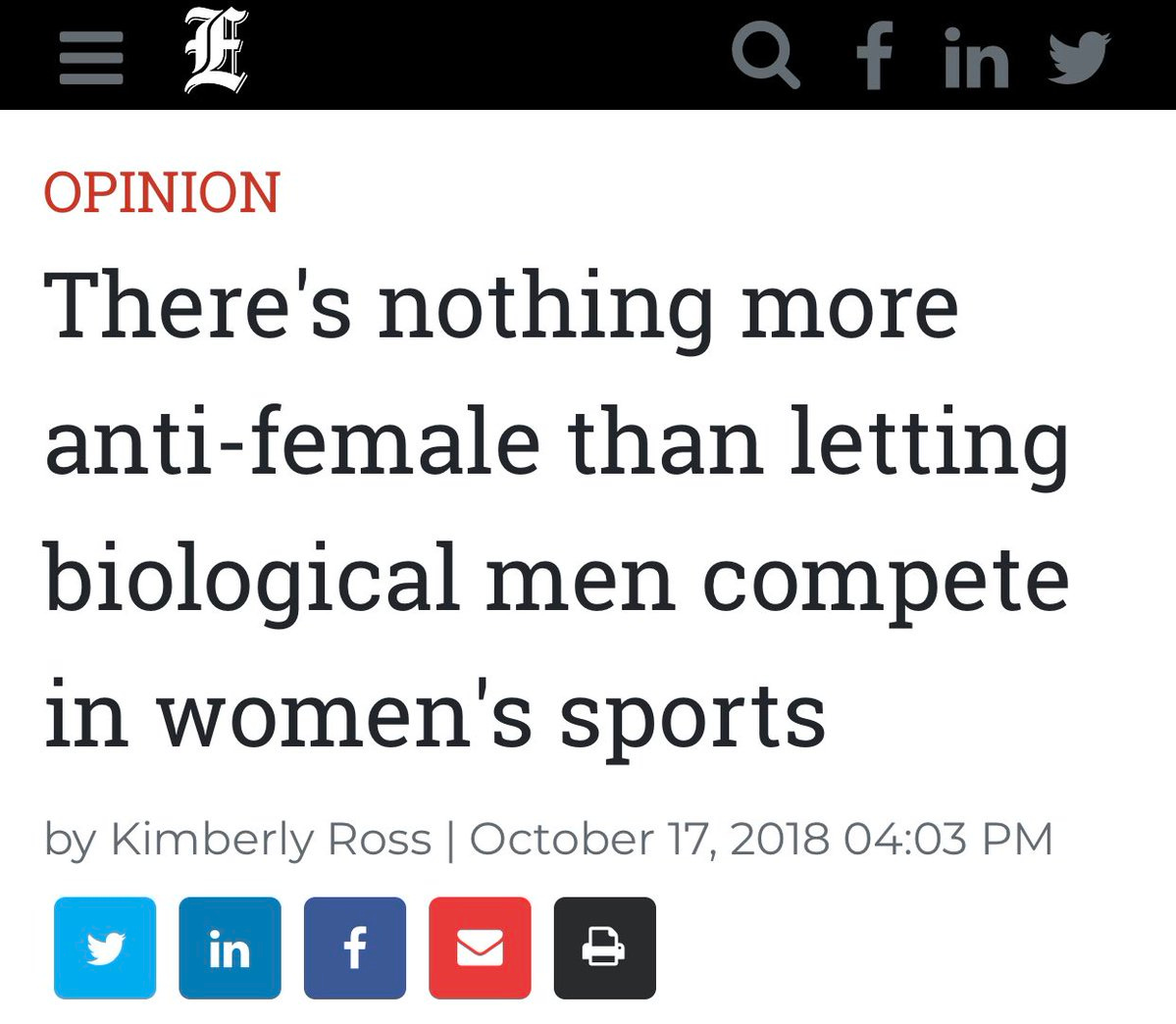Click headline words "biological men compete"

(556, 580)
